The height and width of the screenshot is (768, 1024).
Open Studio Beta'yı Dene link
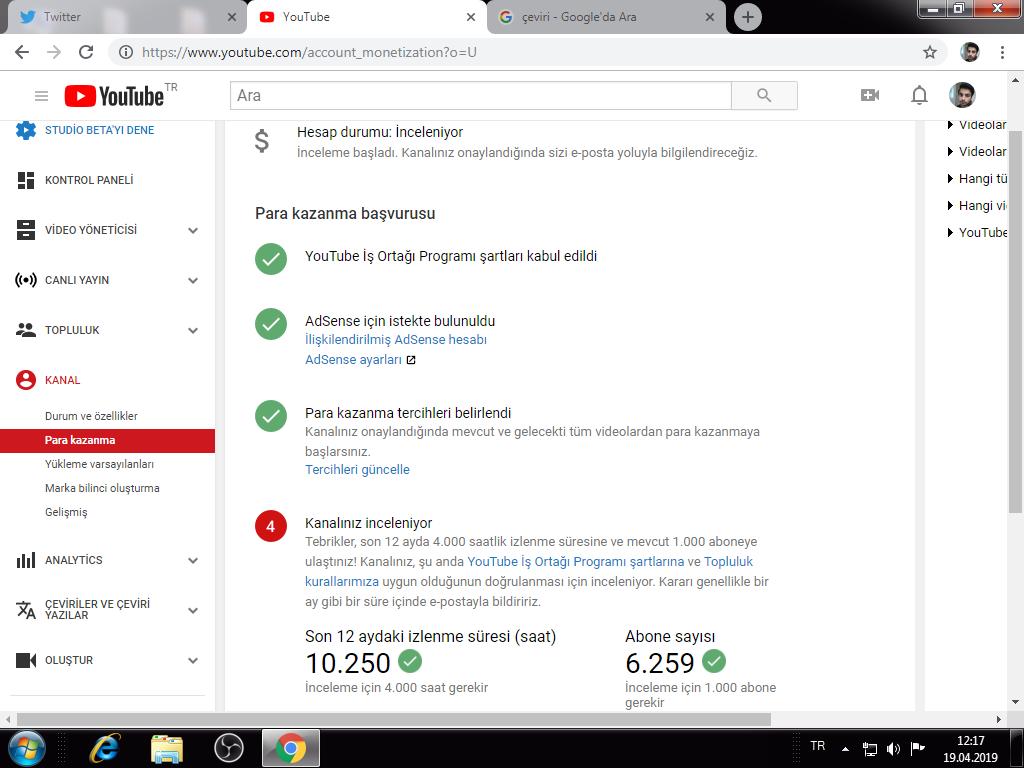pos(99,130)
